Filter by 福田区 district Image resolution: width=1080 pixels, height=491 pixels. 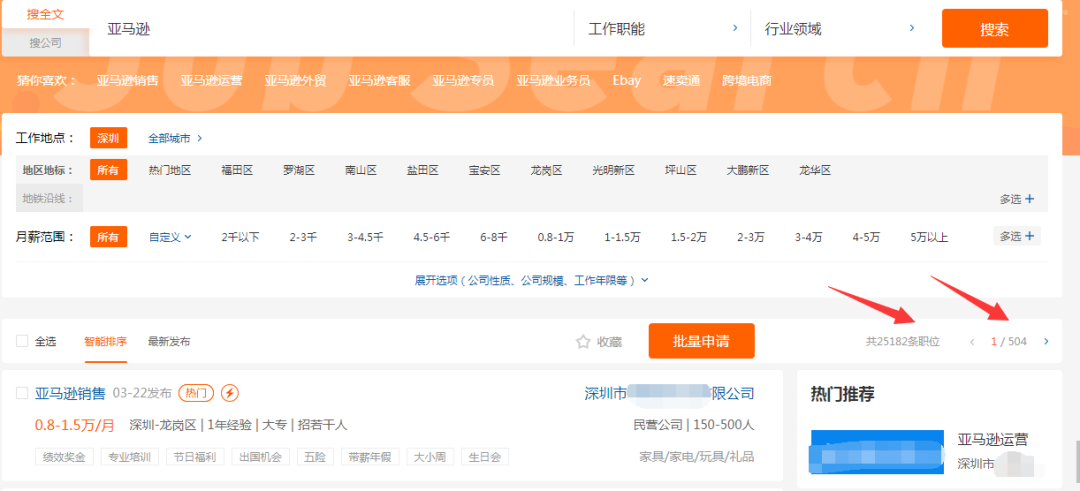(237, 170)
